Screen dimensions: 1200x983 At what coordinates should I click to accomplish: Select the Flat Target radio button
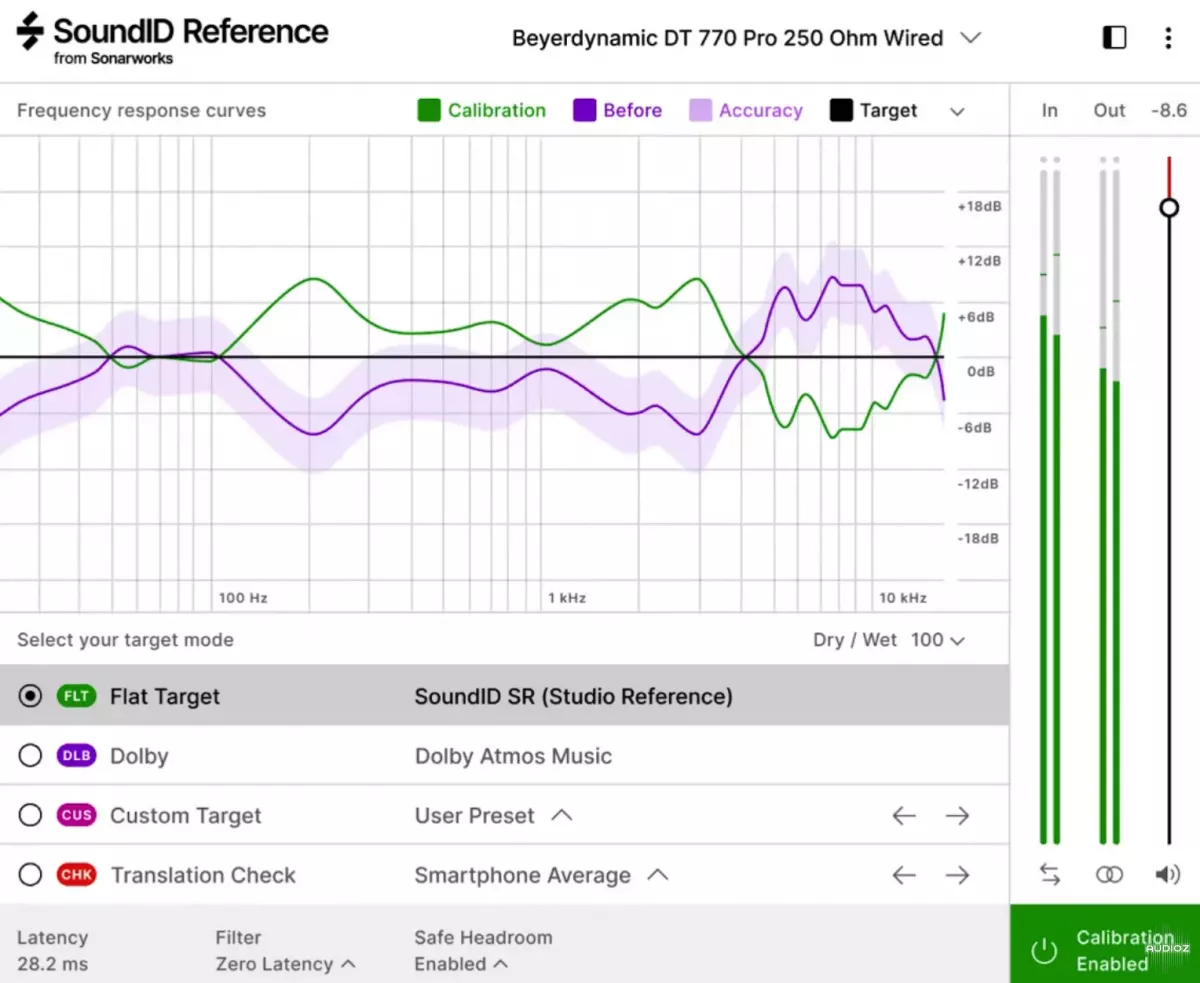(31, 696)
